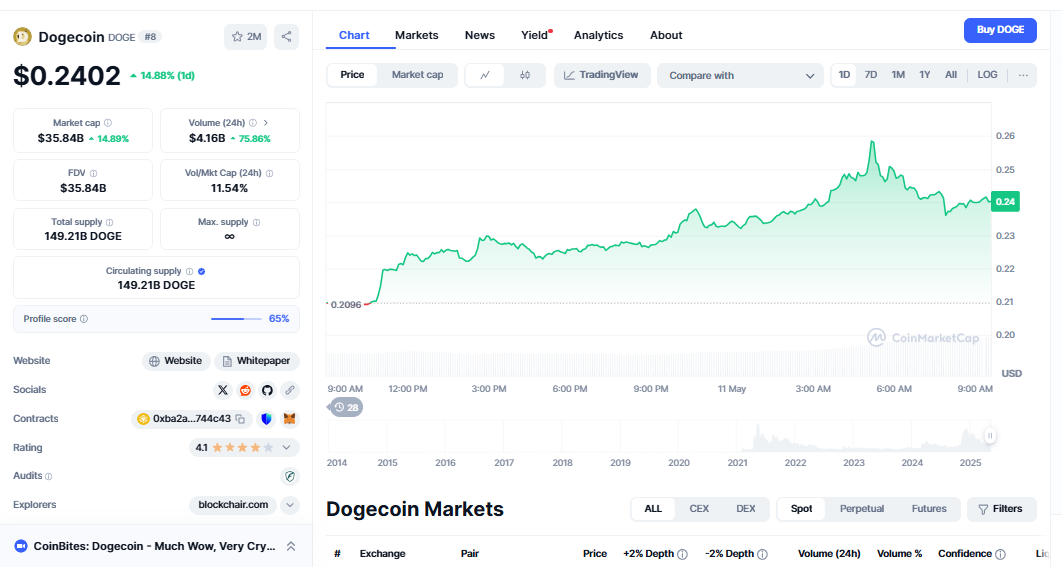
Task: Select Market cap chart toggle
Action: point(417,75)
